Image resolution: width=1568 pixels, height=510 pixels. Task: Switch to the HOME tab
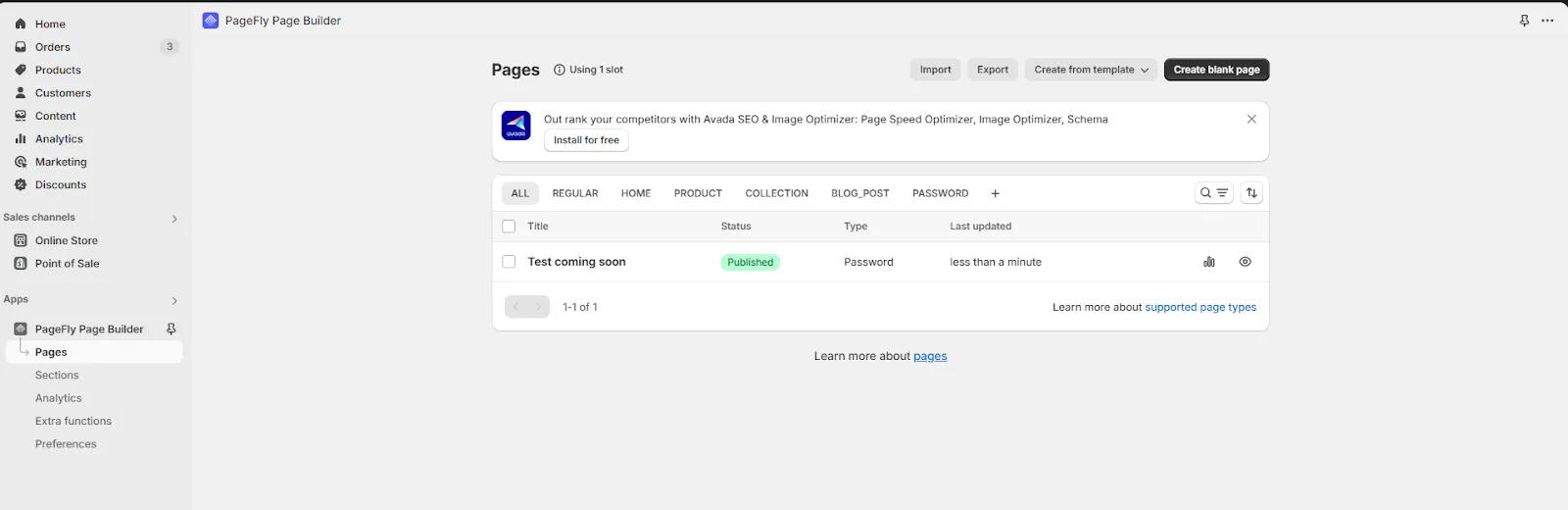[x=636, y=193]
